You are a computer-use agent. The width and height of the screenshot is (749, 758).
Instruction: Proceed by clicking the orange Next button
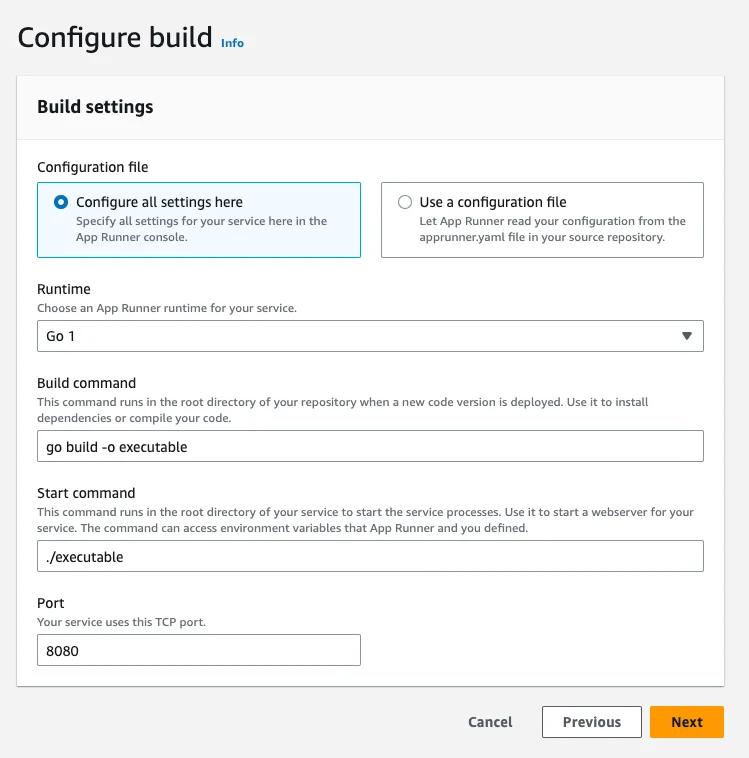coord(686,722)
